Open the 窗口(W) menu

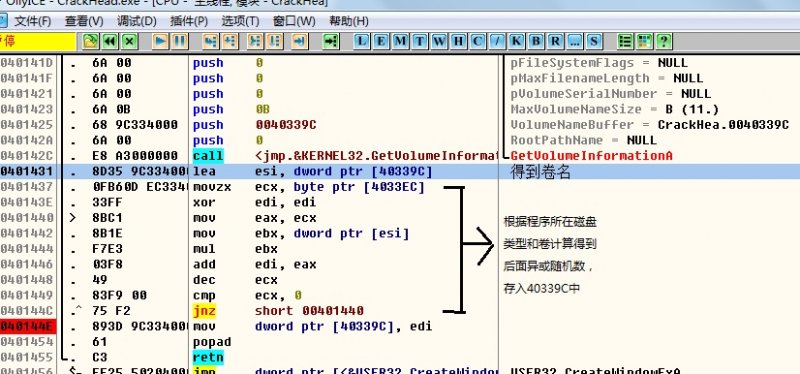click(x=294, y=21)
